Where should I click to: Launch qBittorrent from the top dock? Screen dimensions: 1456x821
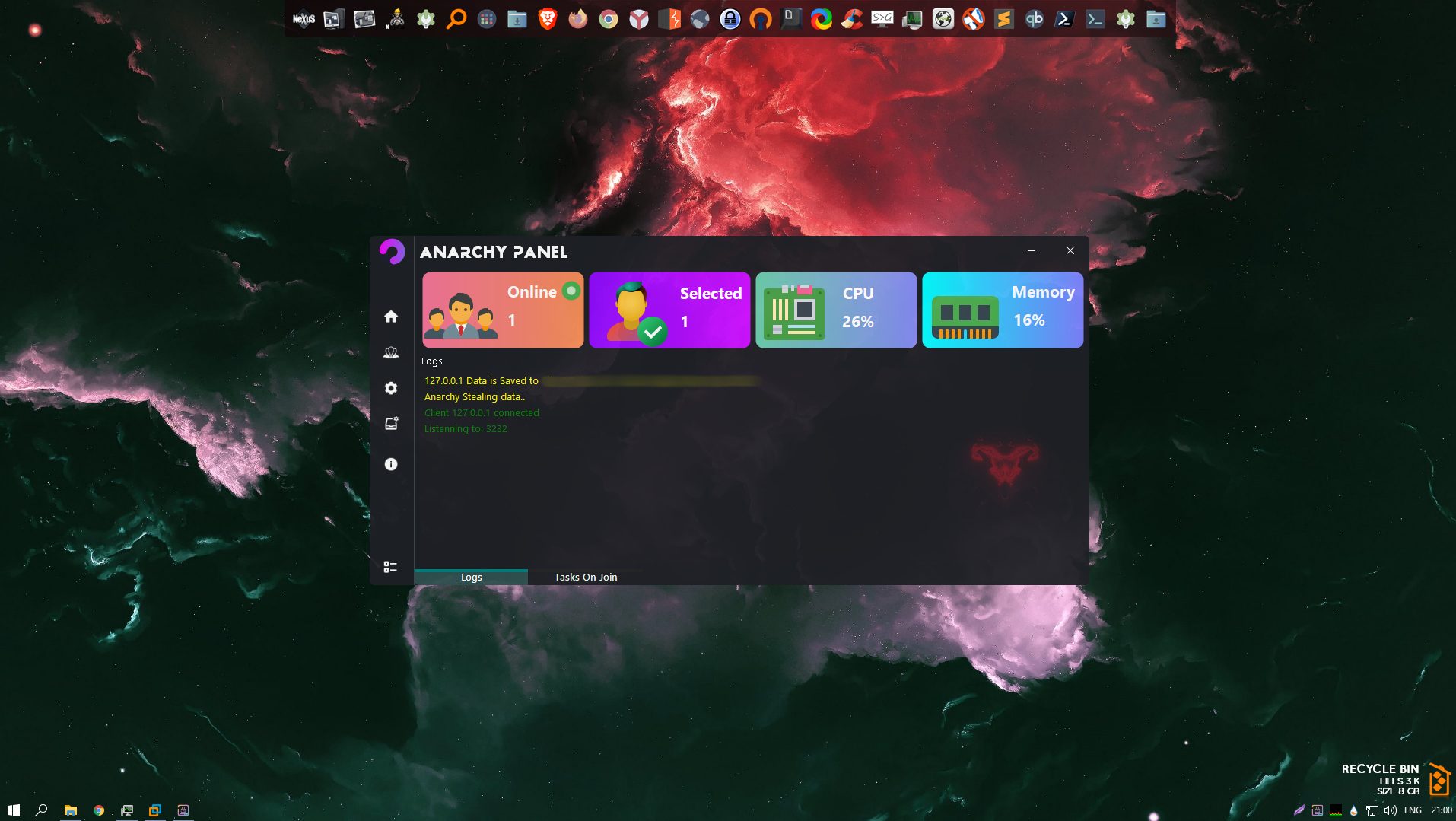click(1035, 19)
